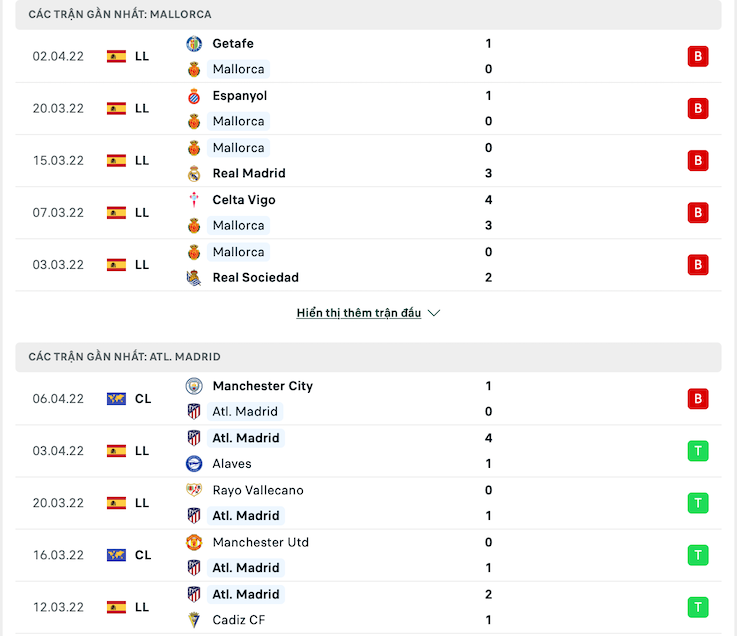Click the Alaves club crest icon
This screenshot has width=737, height=636.
(194, 463)
